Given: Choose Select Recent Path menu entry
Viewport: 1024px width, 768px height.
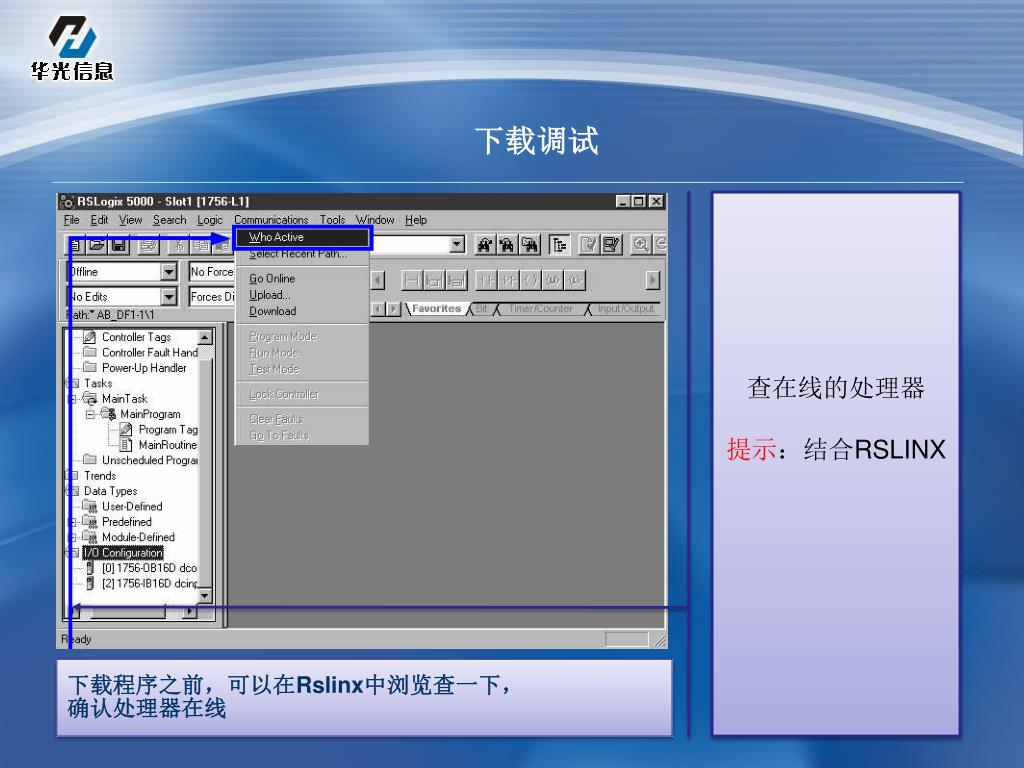Looking at the screenshot, I should pos(302,254).
